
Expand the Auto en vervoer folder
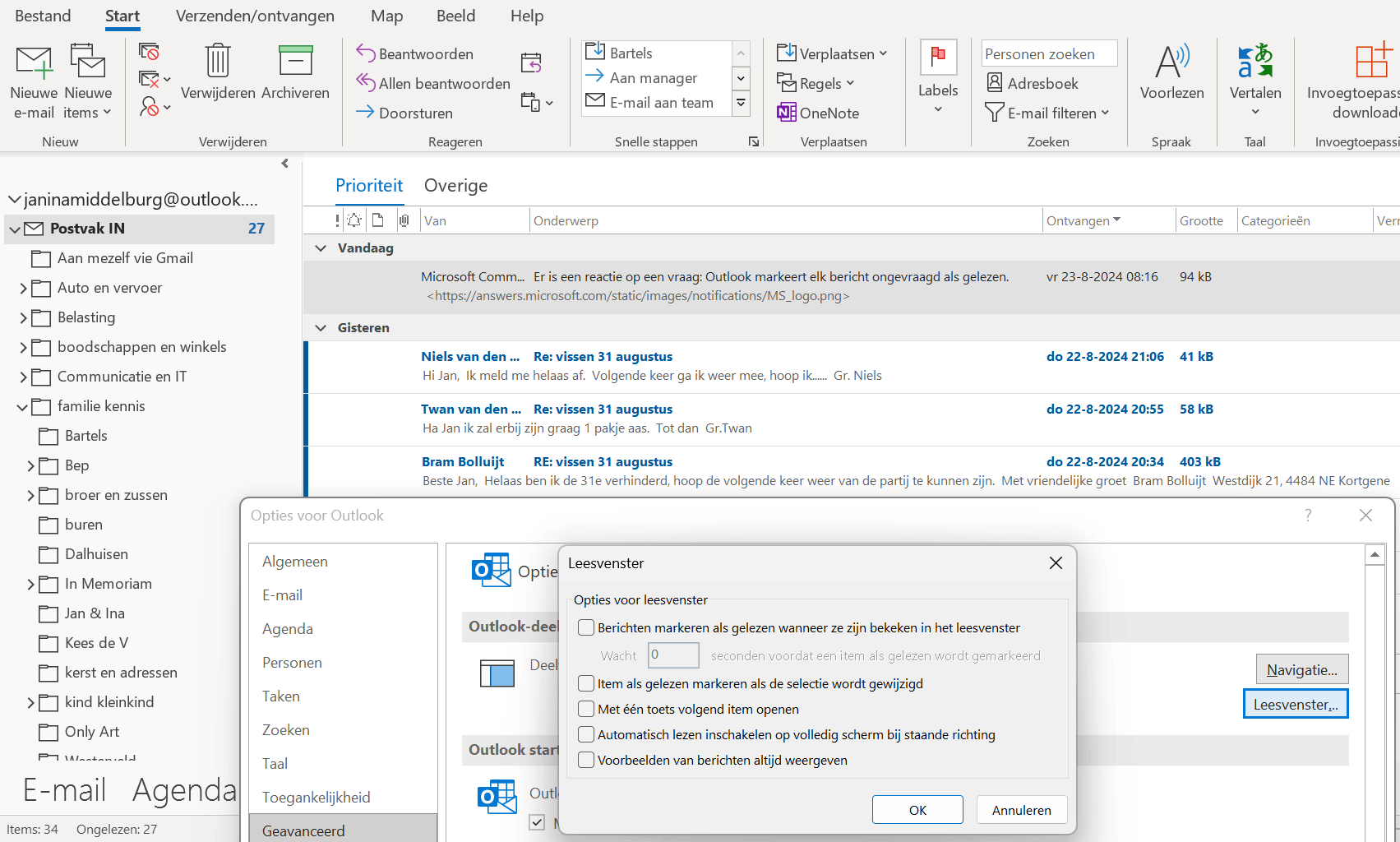click(24, 288)
